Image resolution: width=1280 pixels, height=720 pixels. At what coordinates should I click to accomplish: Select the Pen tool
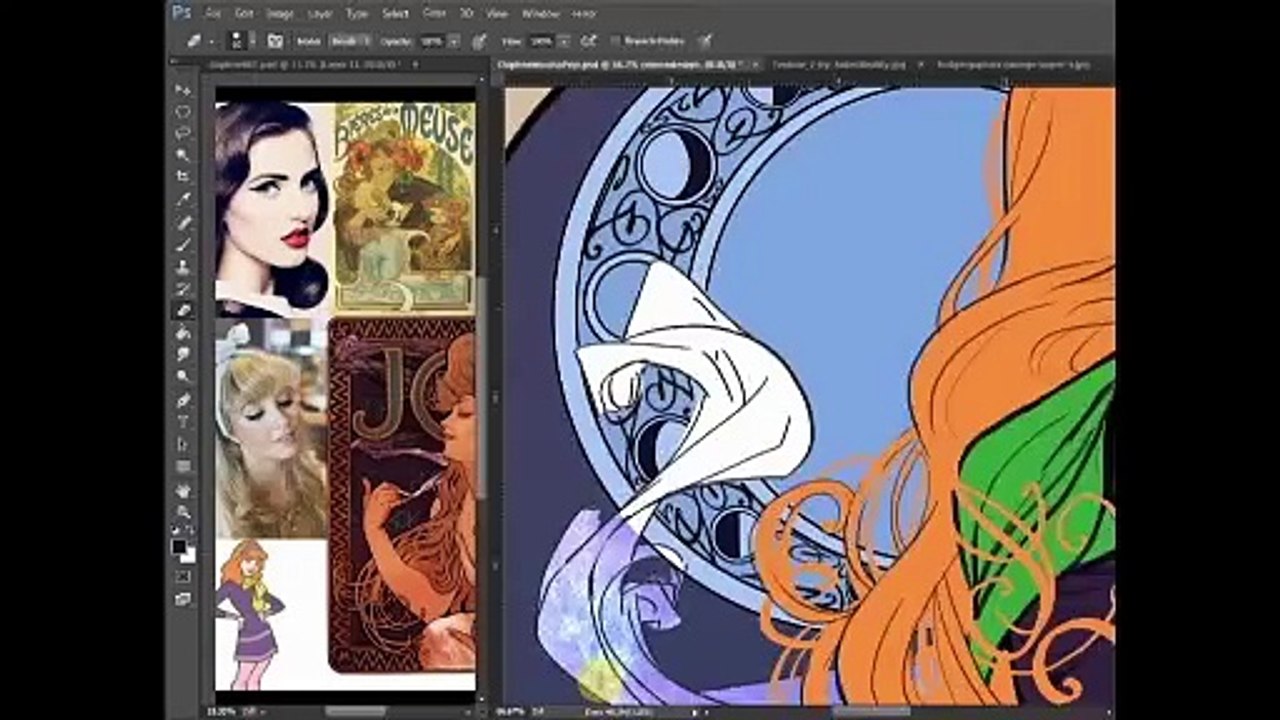click(x=183, y=400)
